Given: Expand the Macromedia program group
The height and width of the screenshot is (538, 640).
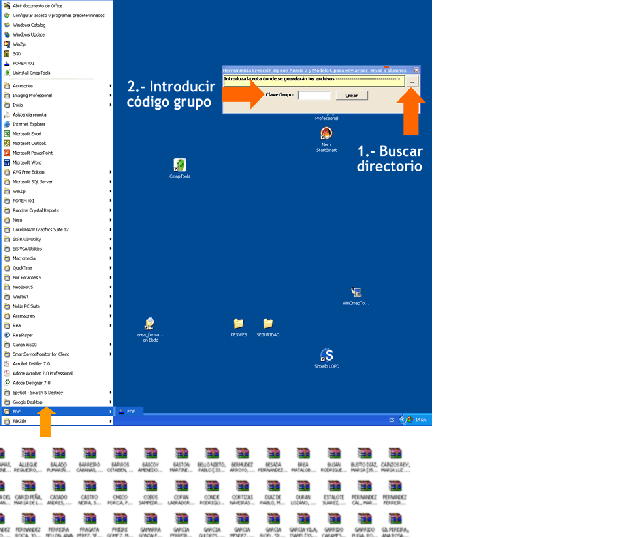Looking at the screenshot, I should tap(30, 258).
